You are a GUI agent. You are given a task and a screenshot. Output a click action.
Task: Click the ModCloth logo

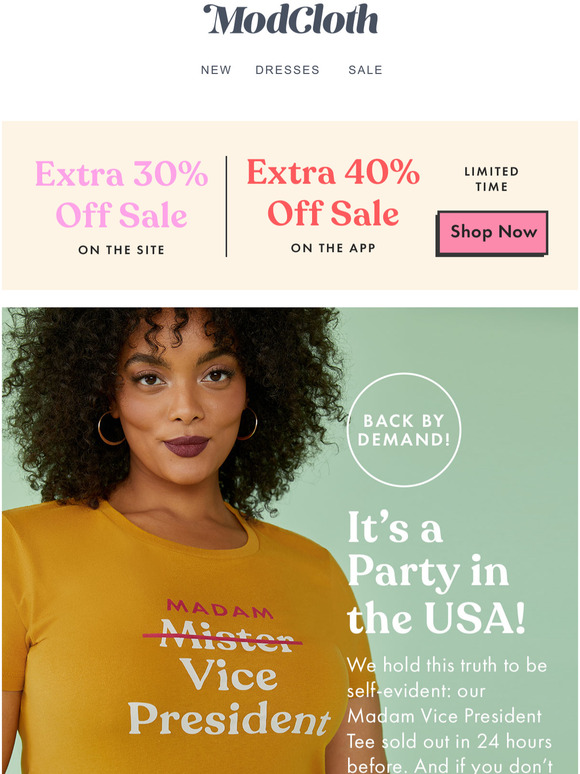(x=290, y=20)
